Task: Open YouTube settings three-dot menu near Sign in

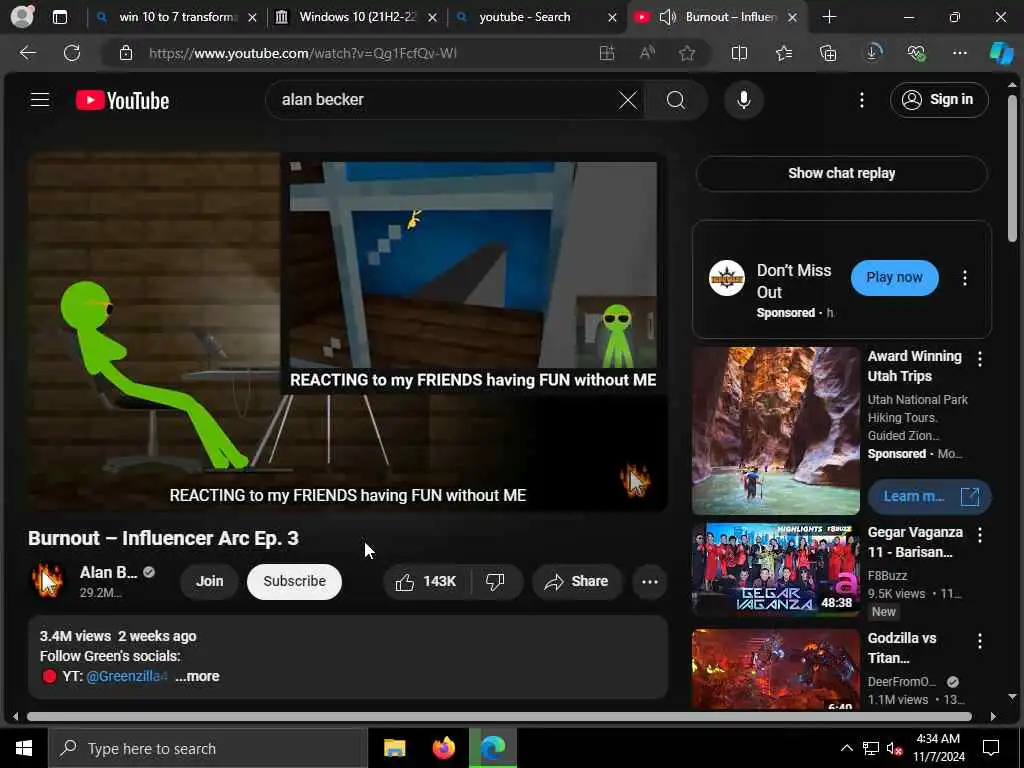Action: coord(862,100)
